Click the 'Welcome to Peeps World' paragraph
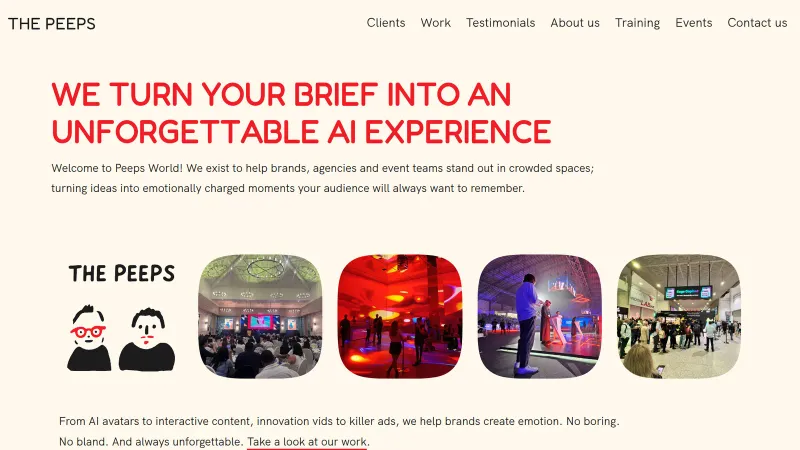 (322, 178)
